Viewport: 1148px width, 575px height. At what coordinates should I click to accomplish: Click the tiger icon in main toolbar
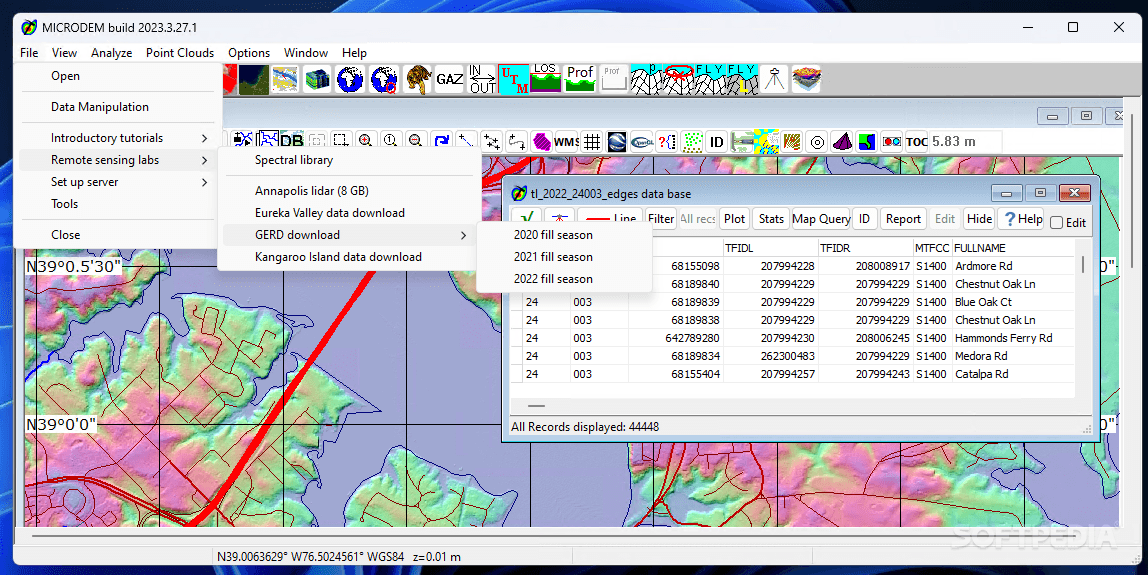click(417, 78)
